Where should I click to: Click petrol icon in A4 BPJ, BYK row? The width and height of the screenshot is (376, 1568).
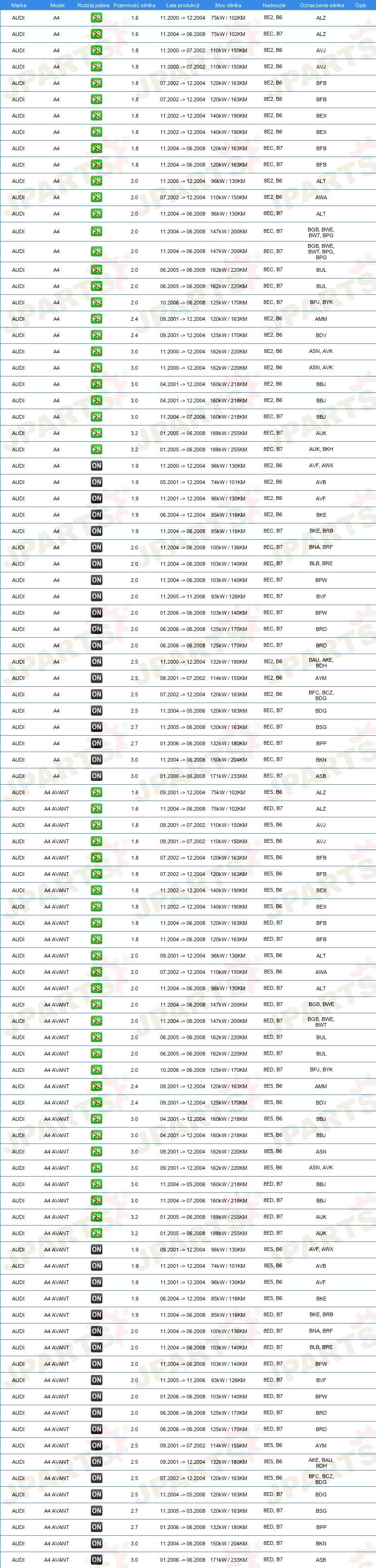96,303
